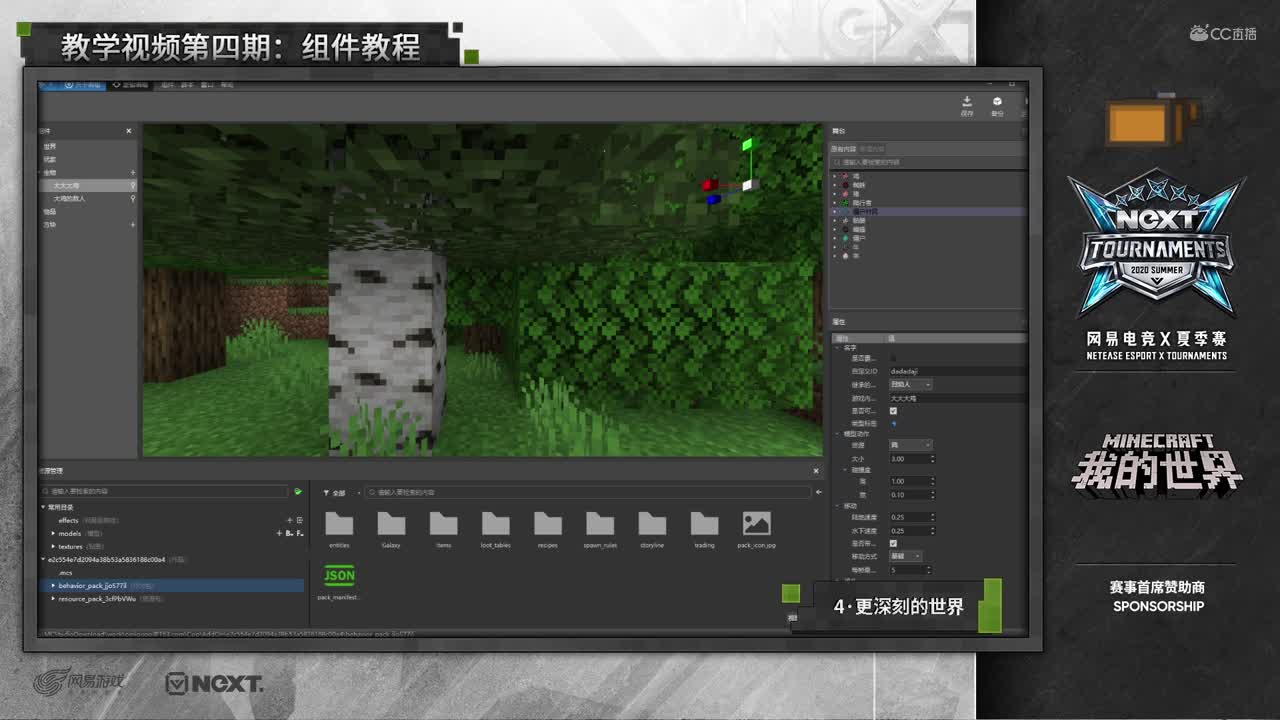
Task: Click the green folder icon by resource search
Action: [x=298, y=492]
